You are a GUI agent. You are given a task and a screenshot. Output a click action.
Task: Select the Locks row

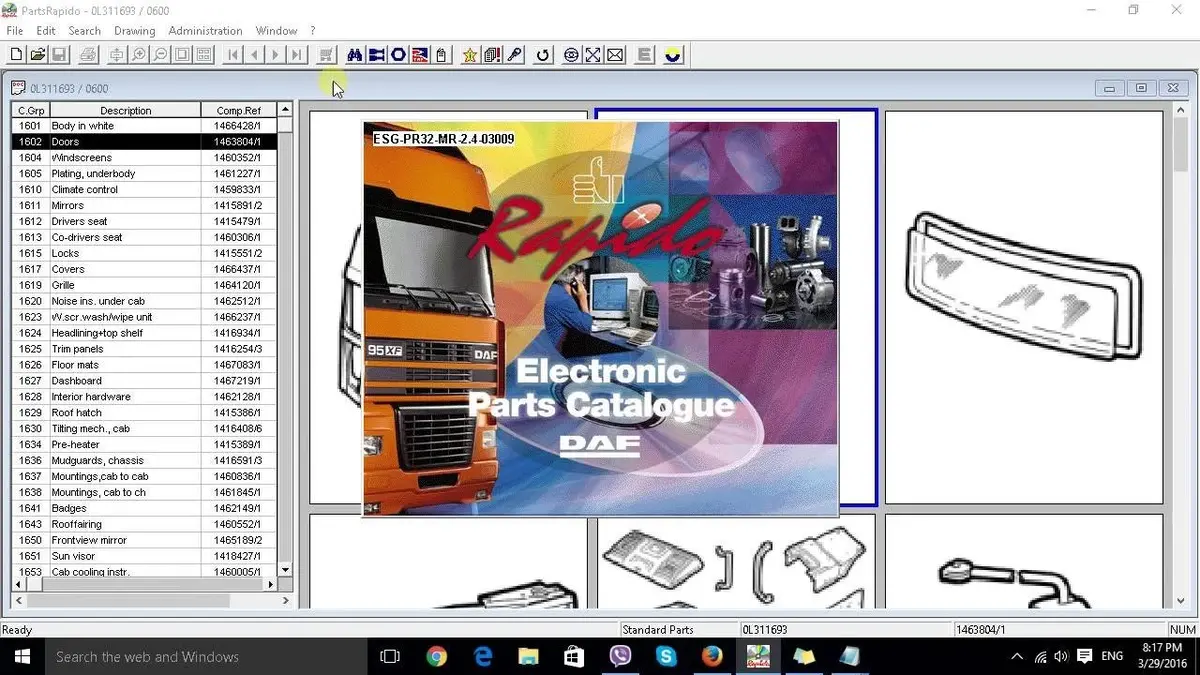(x=143, y=253)
